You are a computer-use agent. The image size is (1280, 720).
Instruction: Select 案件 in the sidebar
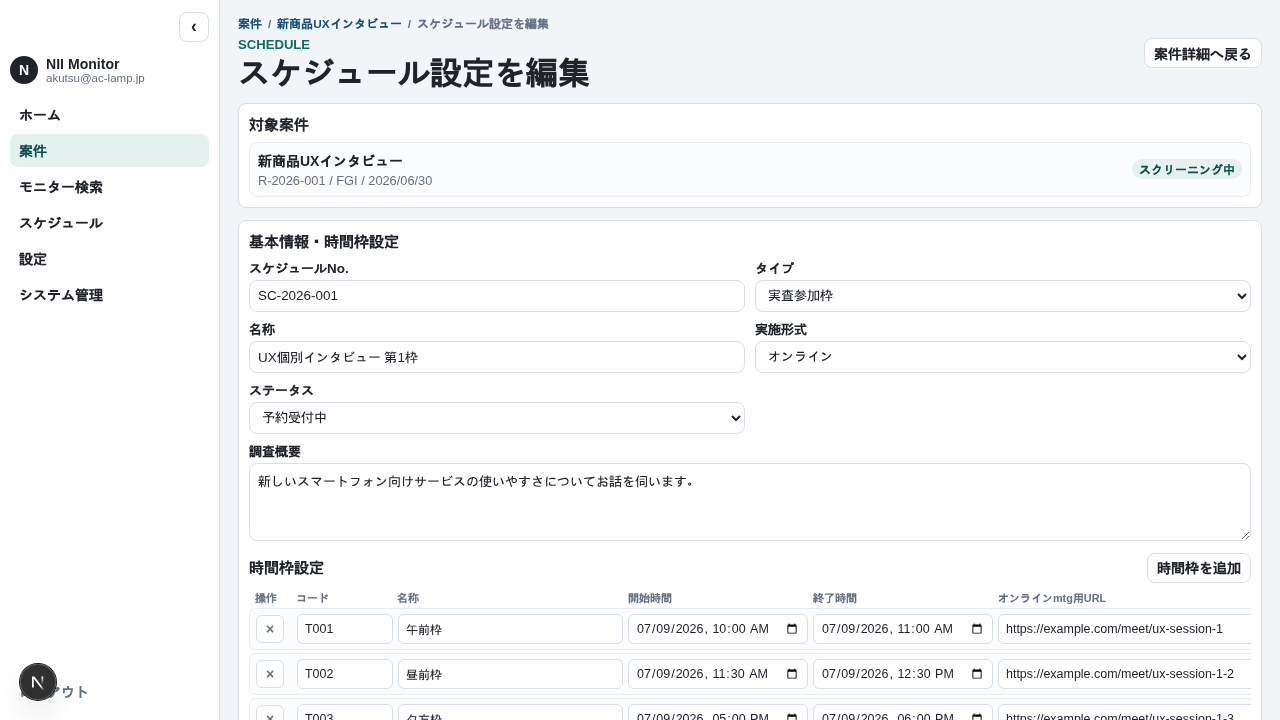[x=110, y=151]
